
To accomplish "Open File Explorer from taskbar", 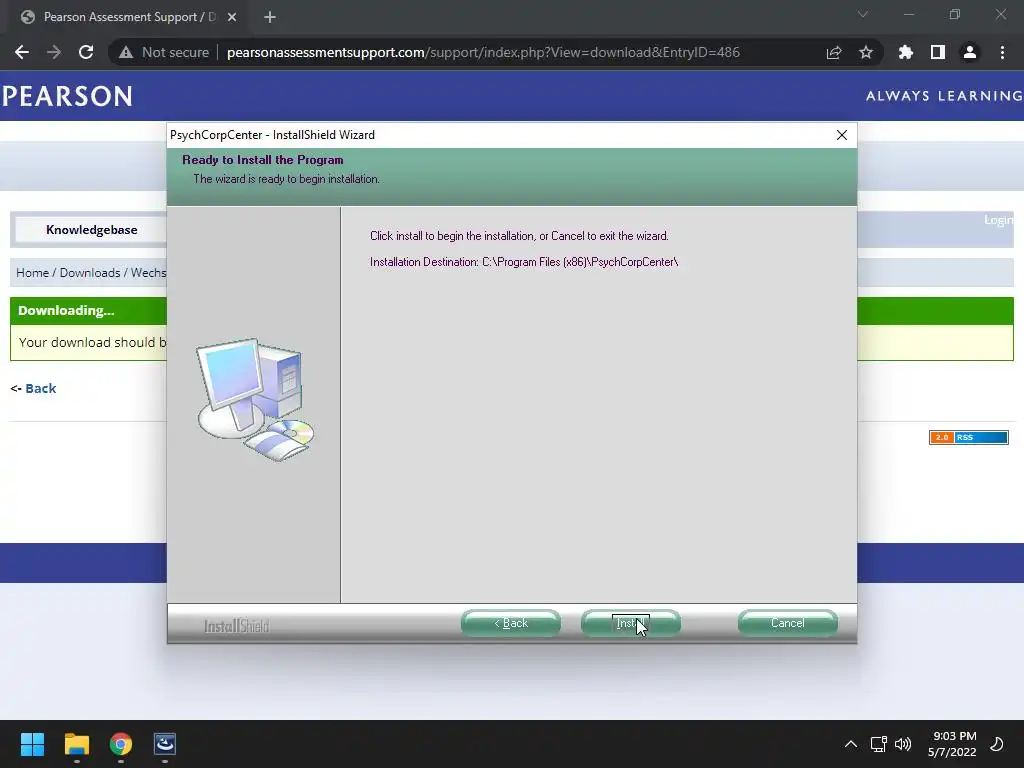I will (x=76, y=744).
